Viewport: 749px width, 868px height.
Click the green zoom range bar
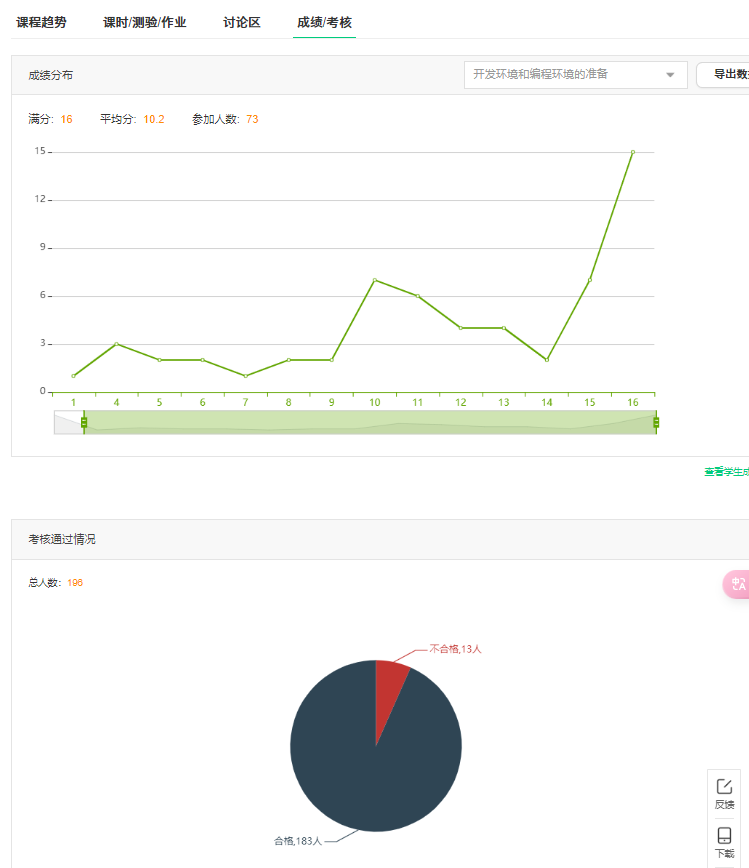coord(370,423)
